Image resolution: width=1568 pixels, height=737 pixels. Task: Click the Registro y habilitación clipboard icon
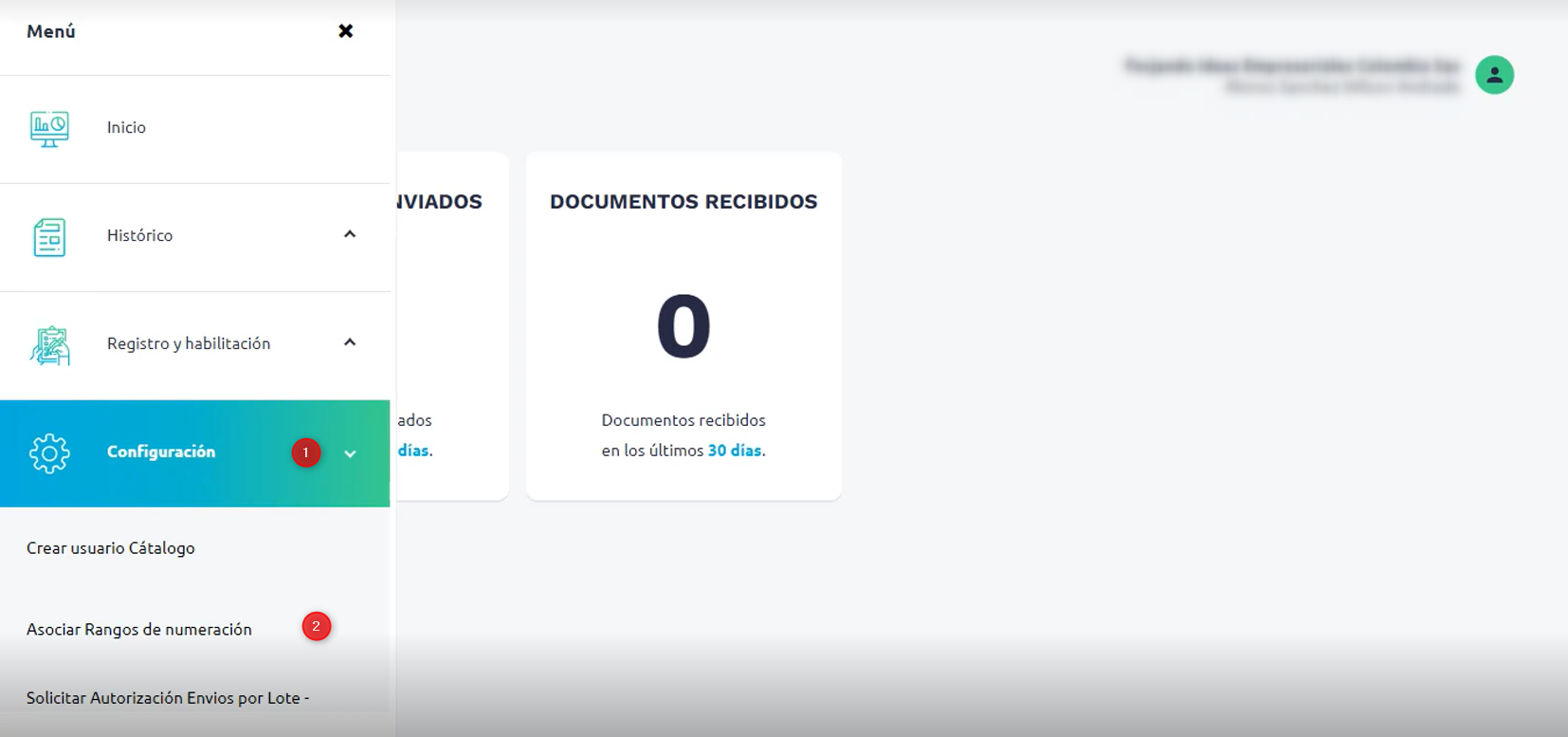click(49, 345)
